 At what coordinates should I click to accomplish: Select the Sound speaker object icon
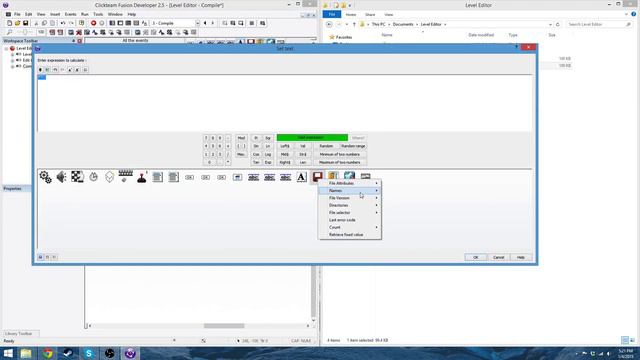pyautogui.click(x=61, y=177)
